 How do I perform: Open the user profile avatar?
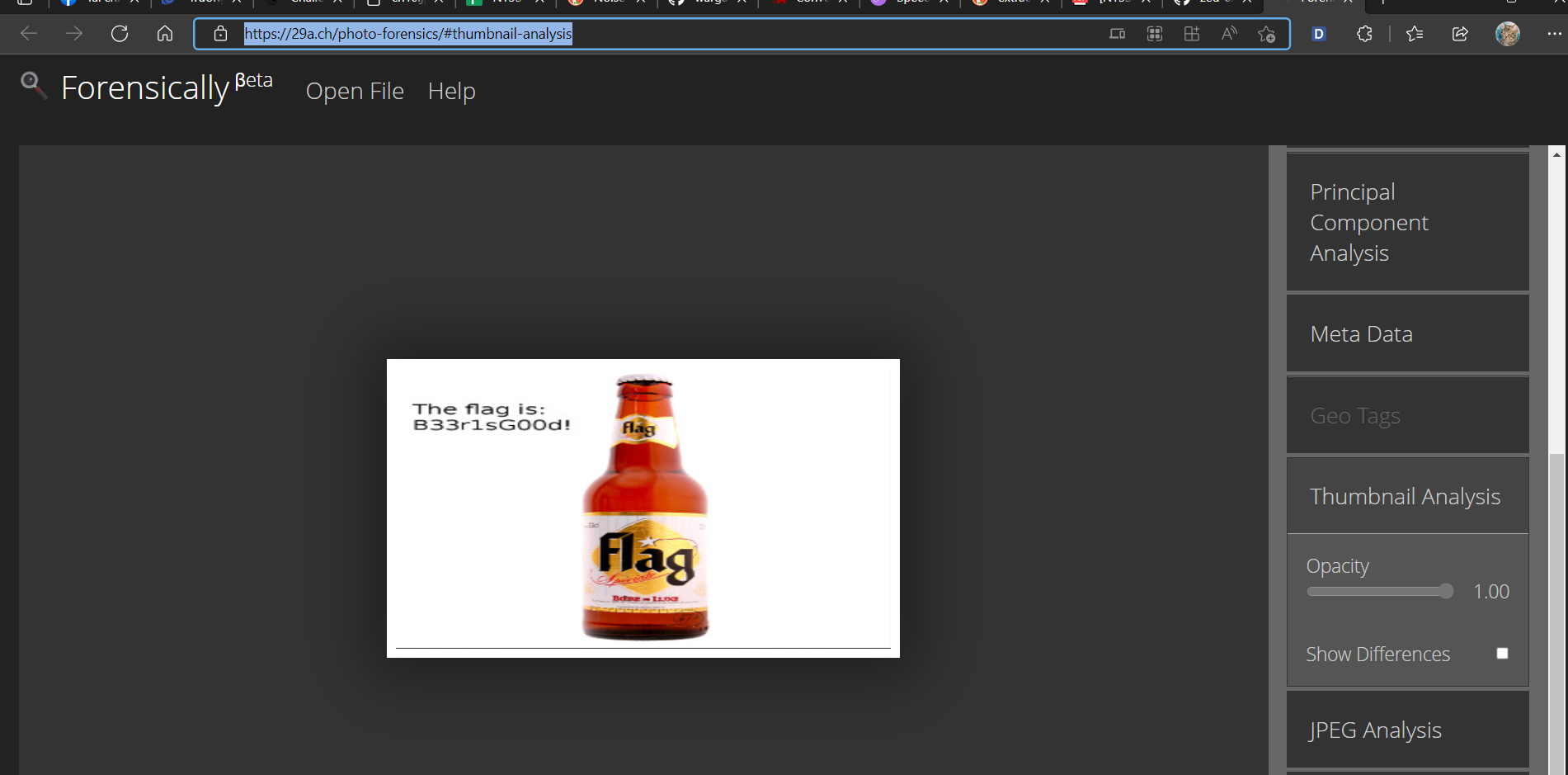[x=1508, y=34]
